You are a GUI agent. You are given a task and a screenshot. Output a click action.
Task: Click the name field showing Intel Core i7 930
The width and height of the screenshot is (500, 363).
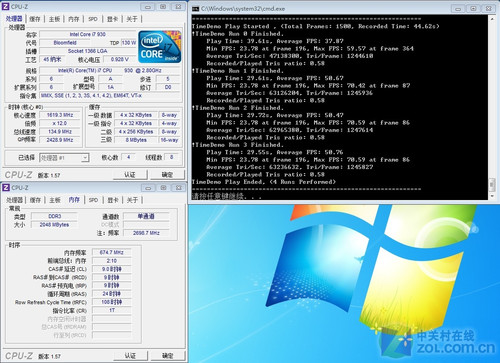tap(88, 34)
